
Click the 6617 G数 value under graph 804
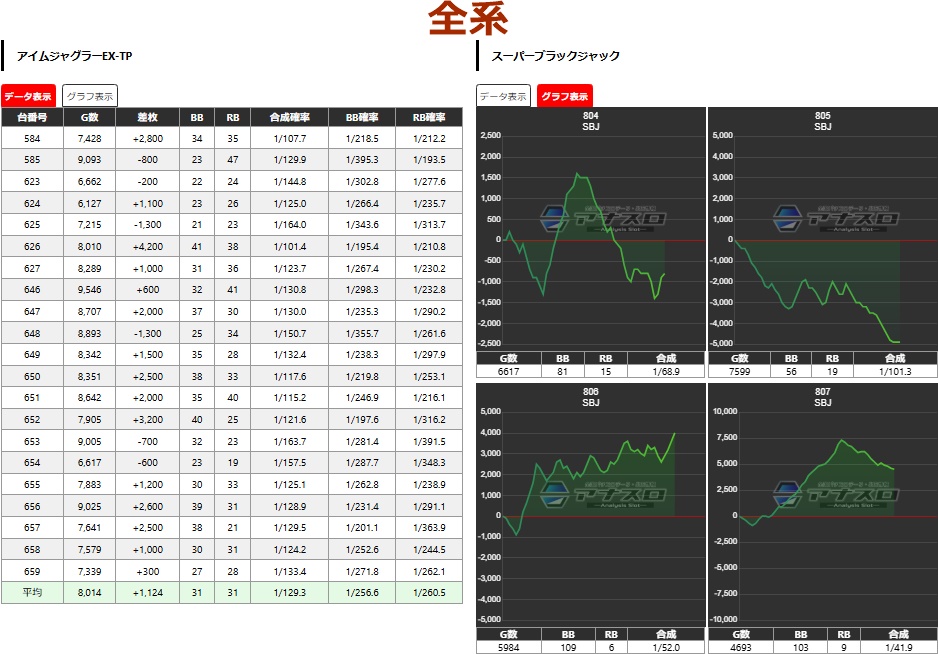[508, 372]
